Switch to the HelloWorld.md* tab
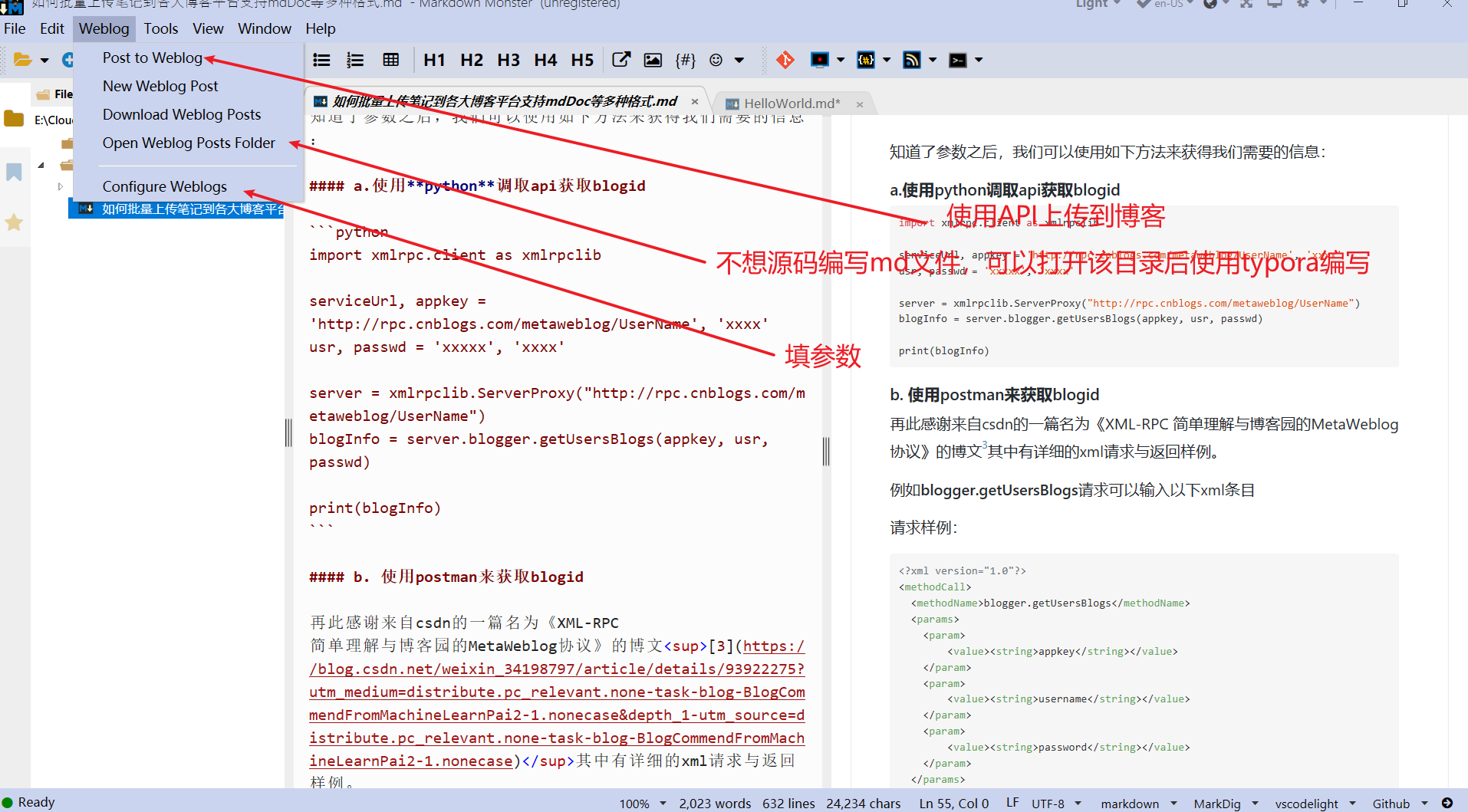1468x812 pixels. coord(792,104)
